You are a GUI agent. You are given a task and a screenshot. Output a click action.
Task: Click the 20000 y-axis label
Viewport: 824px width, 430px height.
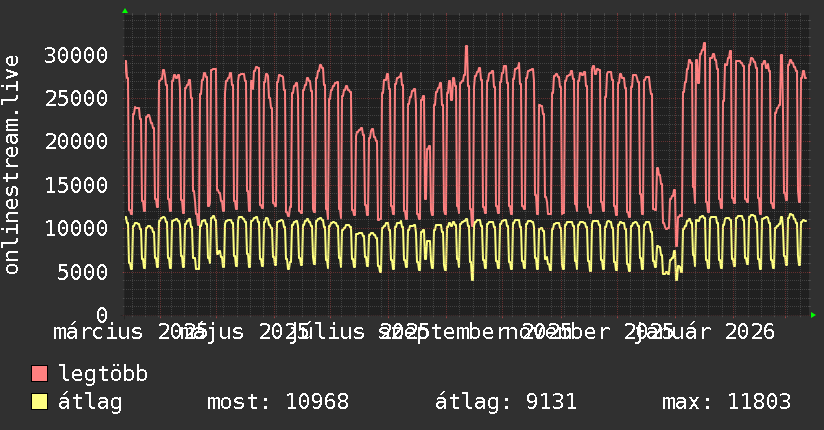(76, 141)
